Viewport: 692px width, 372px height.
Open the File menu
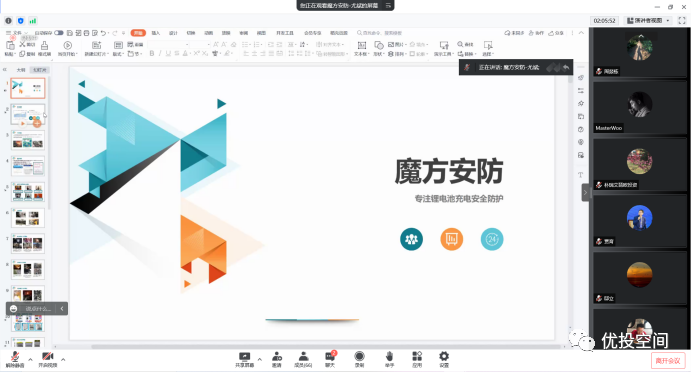16,33
